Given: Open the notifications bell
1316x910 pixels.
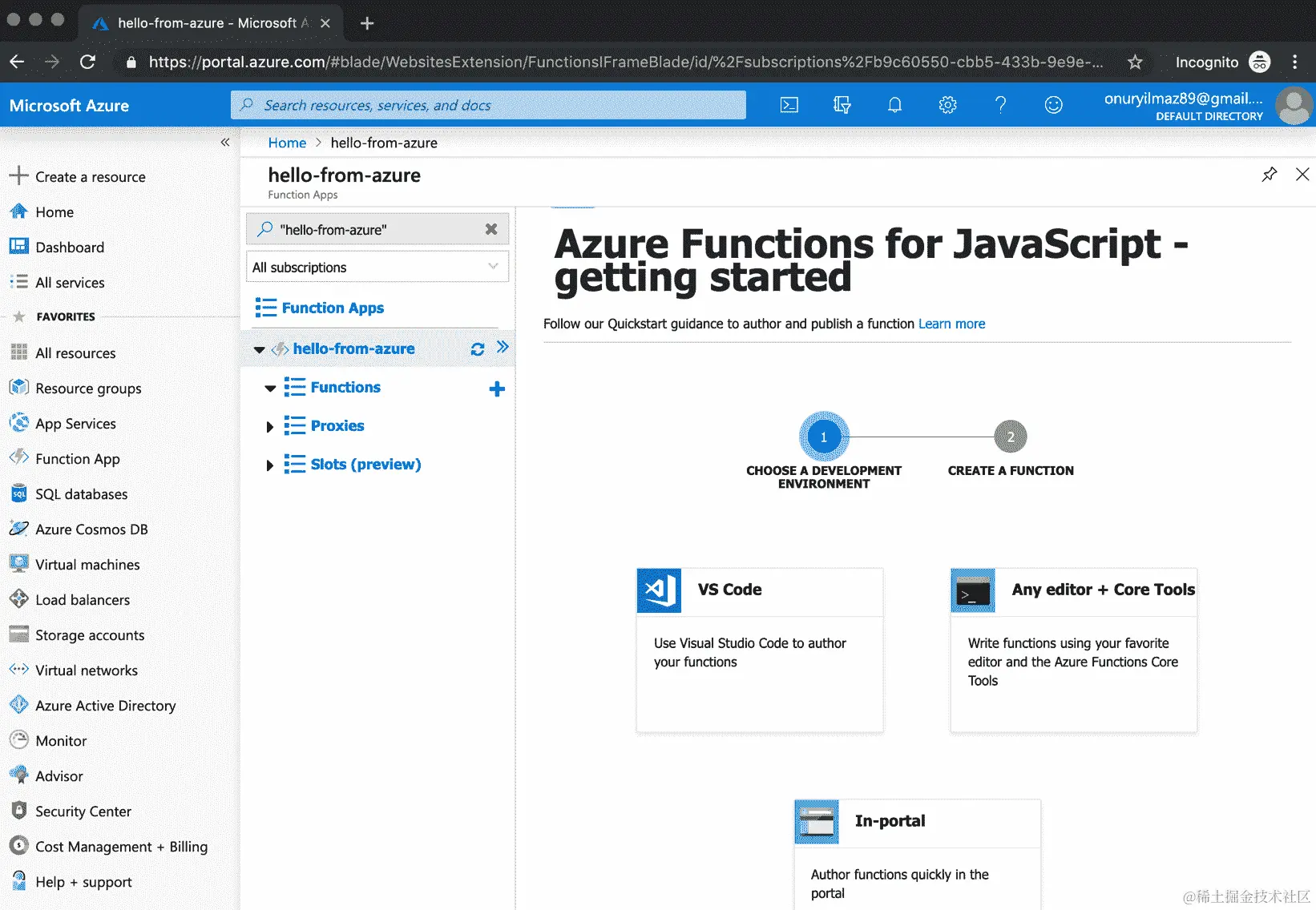Looking at the screenshot, I should (894, 105).
